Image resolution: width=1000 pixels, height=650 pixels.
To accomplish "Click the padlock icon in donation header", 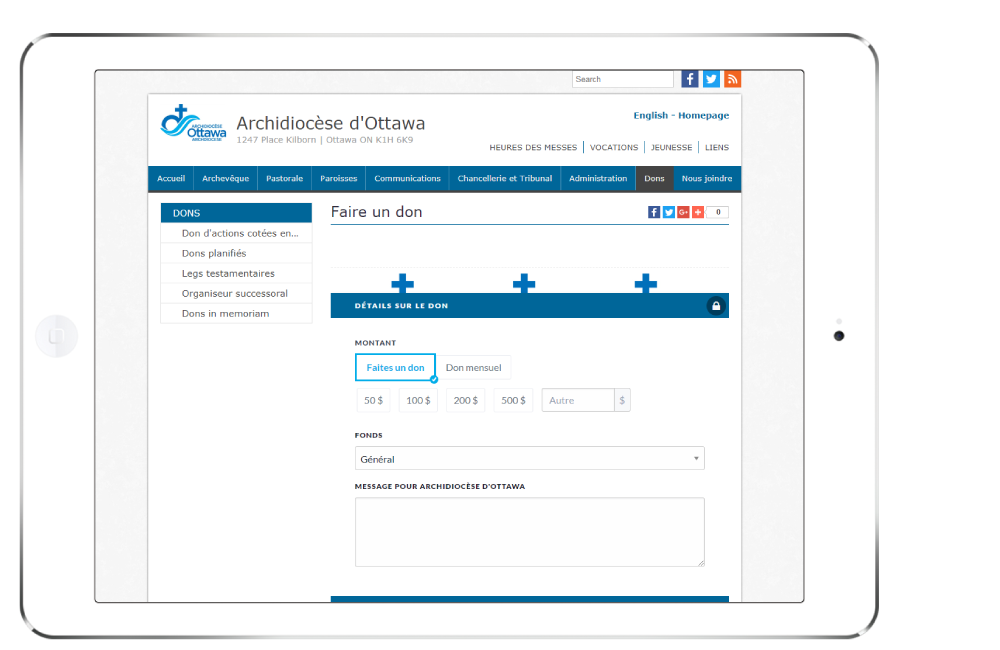I will 716,306.
